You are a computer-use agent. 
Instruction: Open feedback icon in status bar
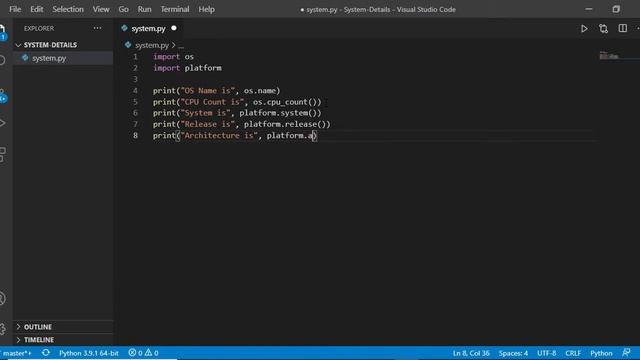point(626,353)
